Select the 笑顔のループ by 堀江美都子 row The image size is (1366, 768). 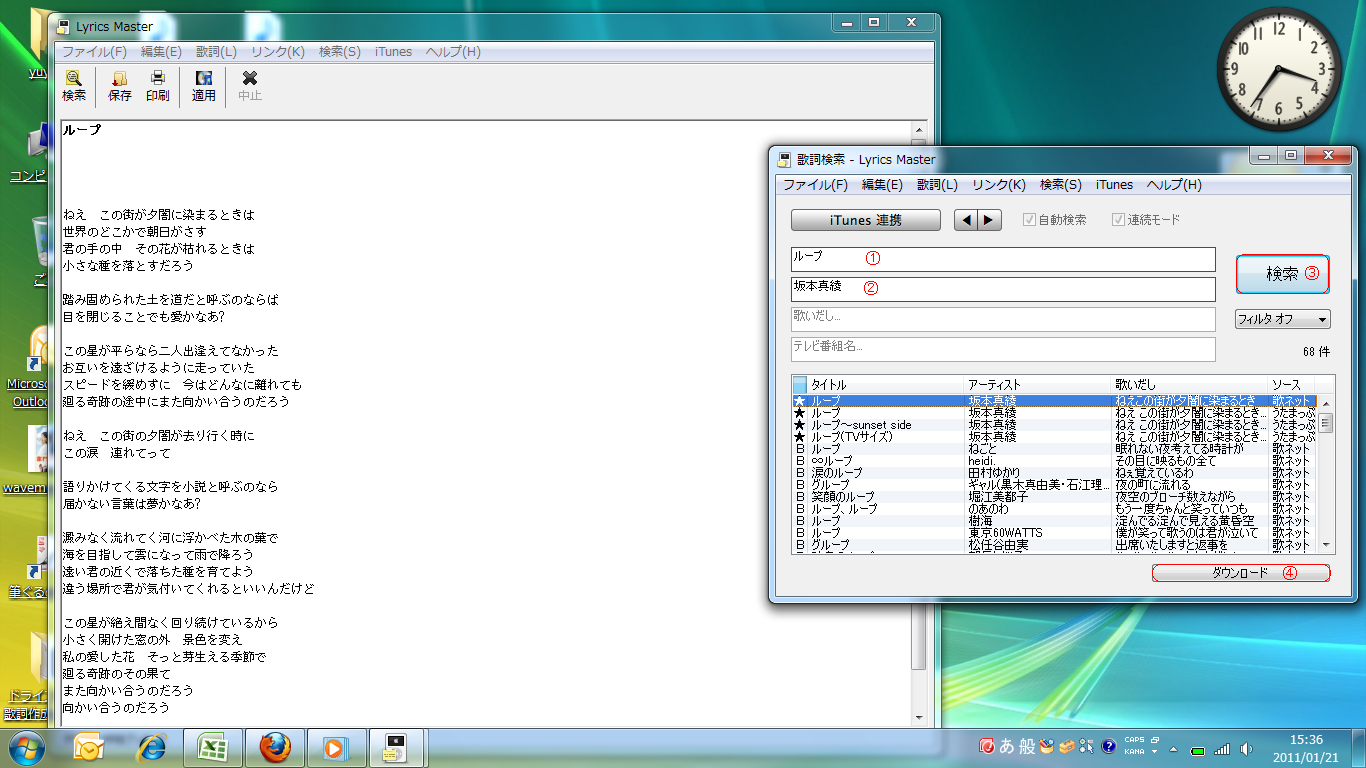[1054, 497]
